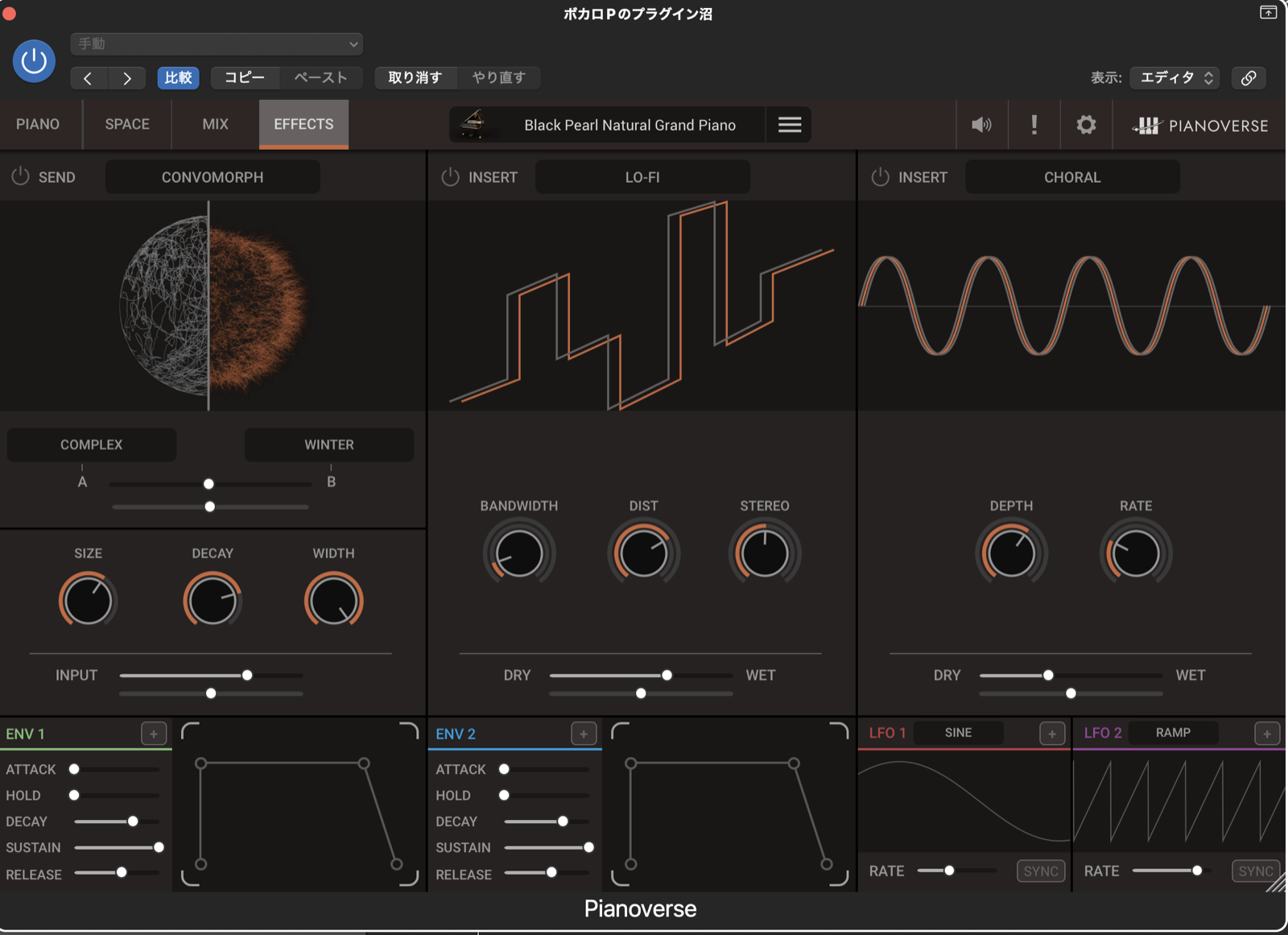Open the WINTER impulse B selector
This screenshot has width=1288, height=935.
[x=329, y=445]
